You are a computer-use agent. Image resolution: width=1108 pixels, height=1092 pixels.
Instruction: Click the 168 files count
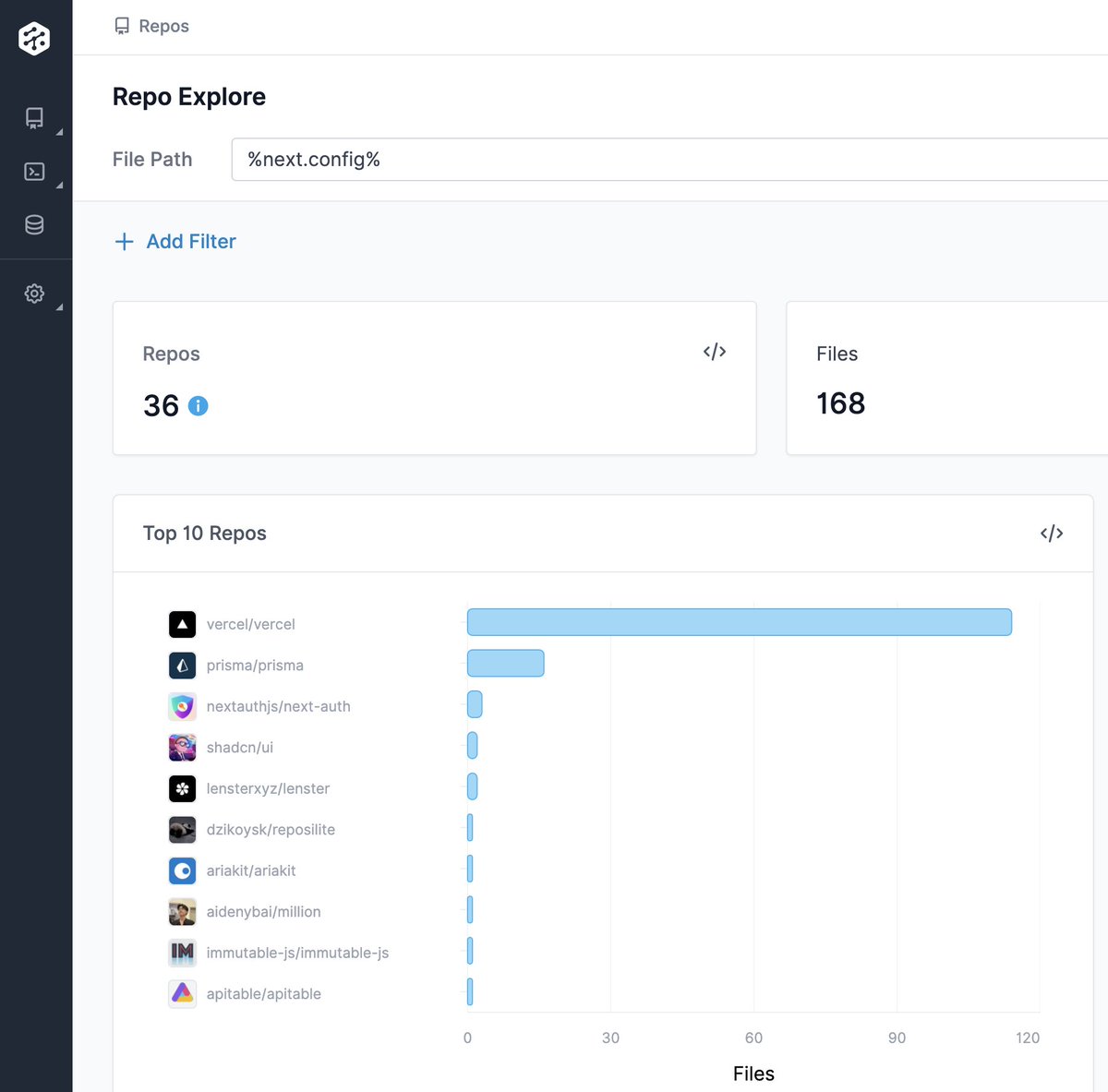[841, 403]
